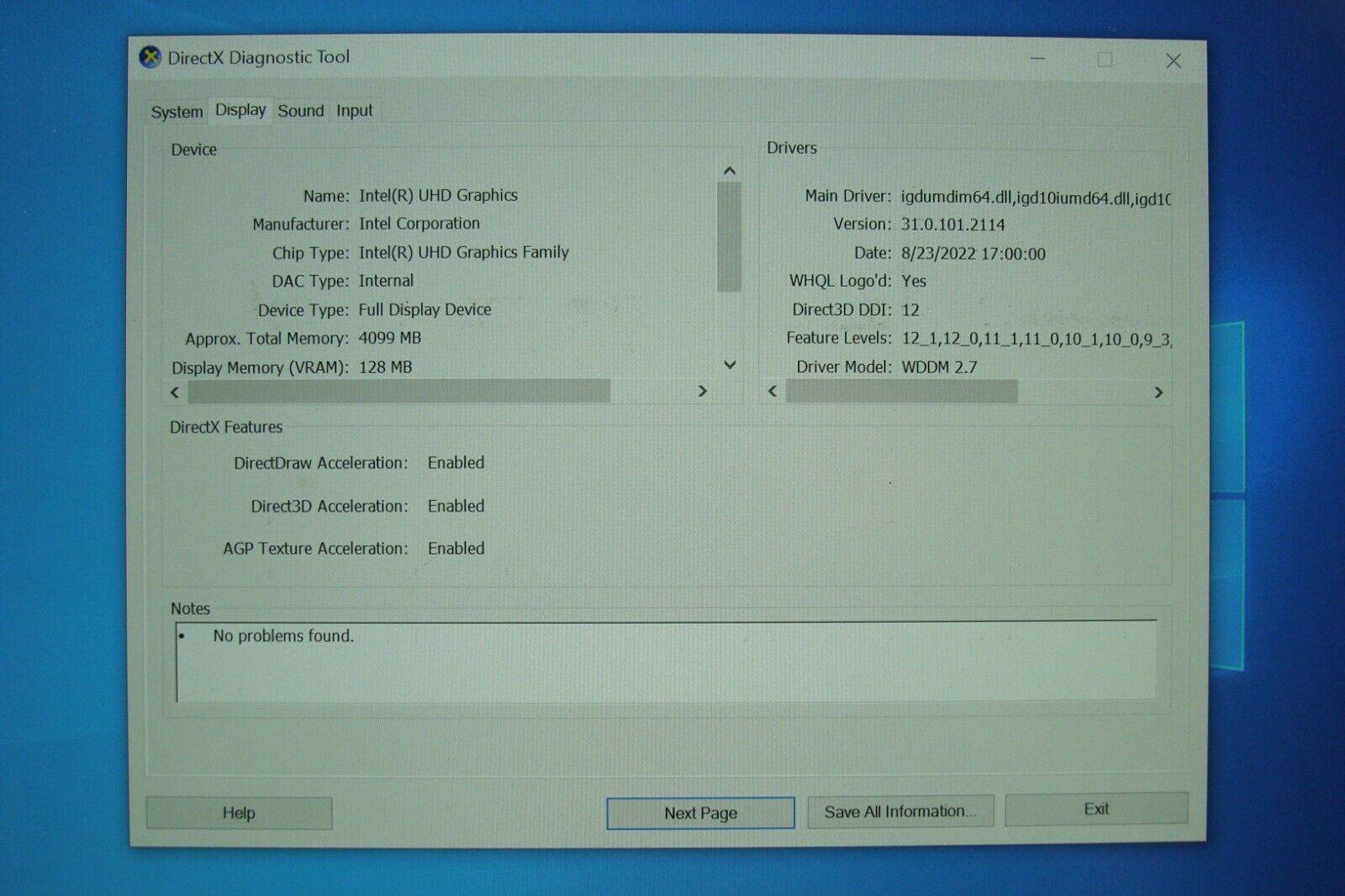Click the down arrow on Device scrollbar
1345x896 pixels.
729,366
